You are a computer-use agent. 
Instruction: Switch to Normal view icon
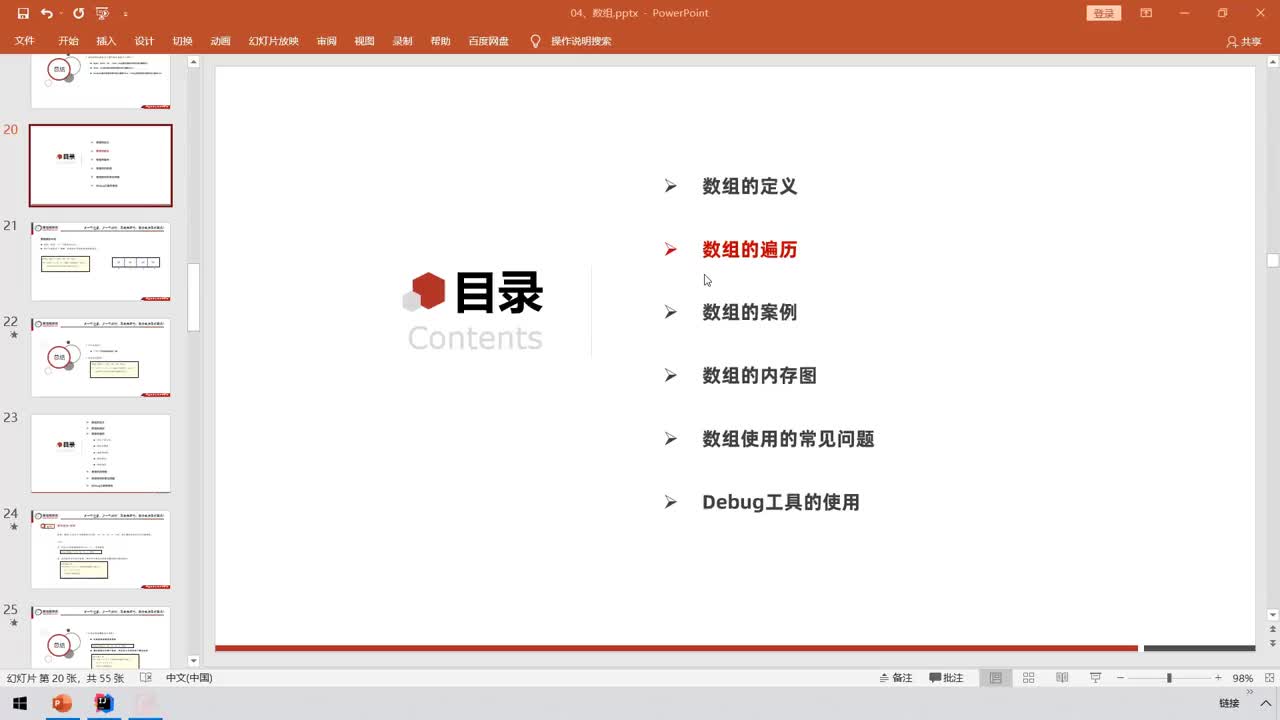[996, 678]
